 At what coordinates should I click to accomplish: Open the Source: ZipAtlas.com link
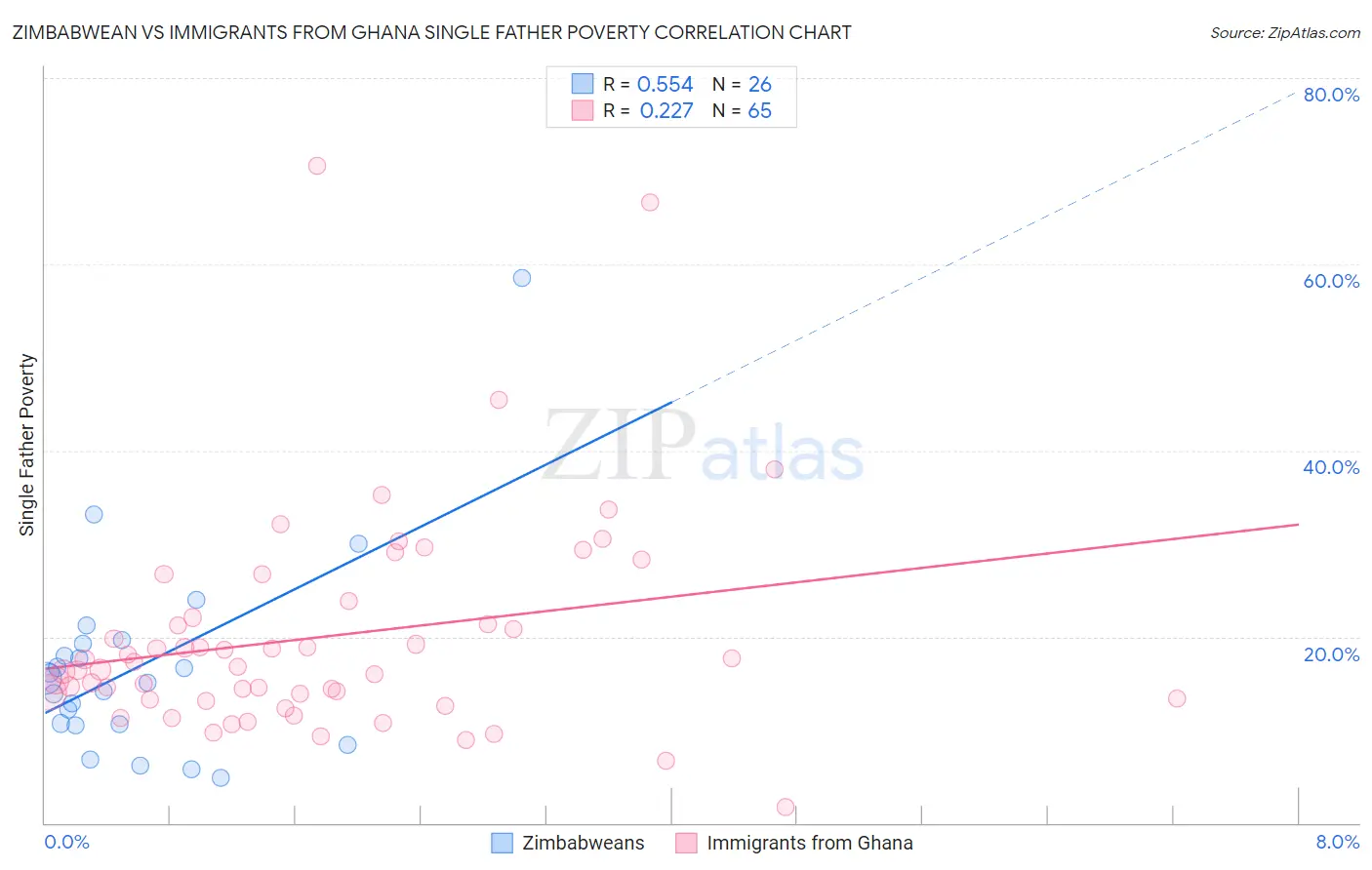click(1285, 32)
